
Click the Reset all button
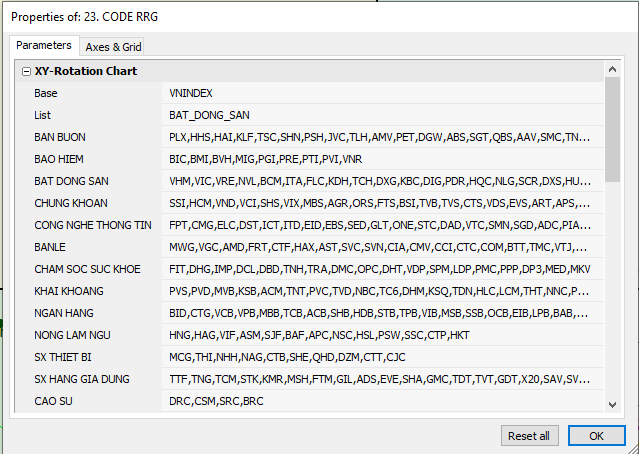pos(529,436)
